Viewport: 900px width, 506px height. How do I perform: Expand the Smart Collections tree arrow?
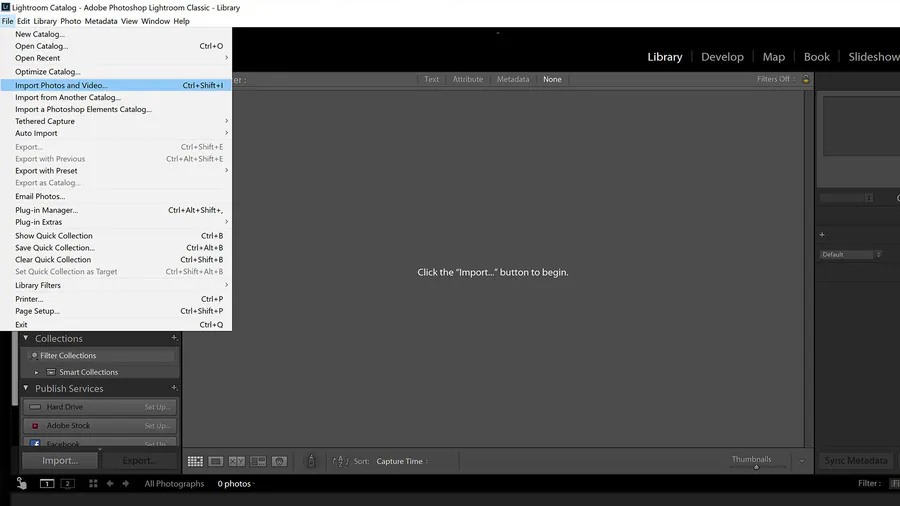point(36,372)
